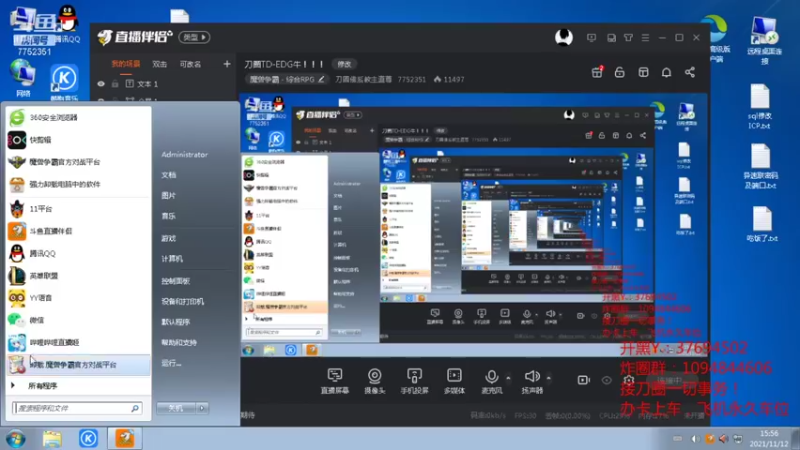Click the user avatar in title bar
The height and width of the screenshot is (450, 800).
point(564,37)
